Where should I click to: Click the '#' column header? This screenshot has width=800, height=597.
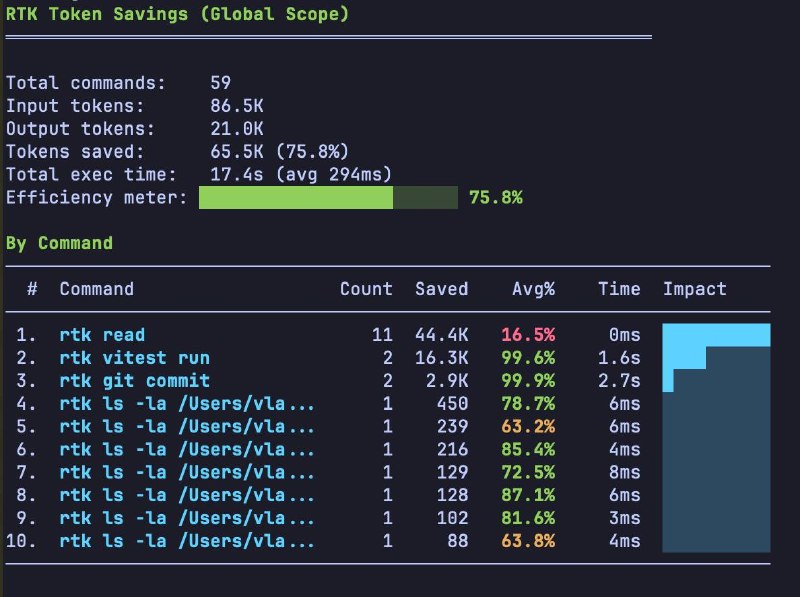(32, 289)
